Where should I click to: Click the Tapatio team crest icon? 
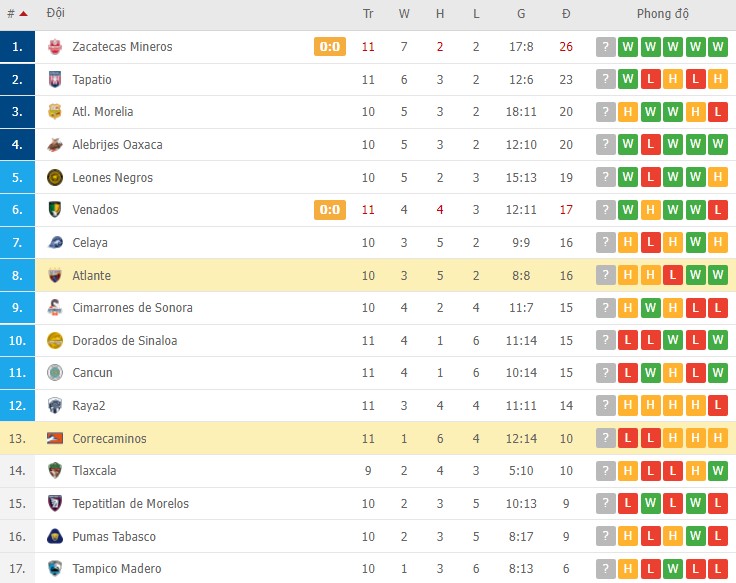click(x=55, y=80)
